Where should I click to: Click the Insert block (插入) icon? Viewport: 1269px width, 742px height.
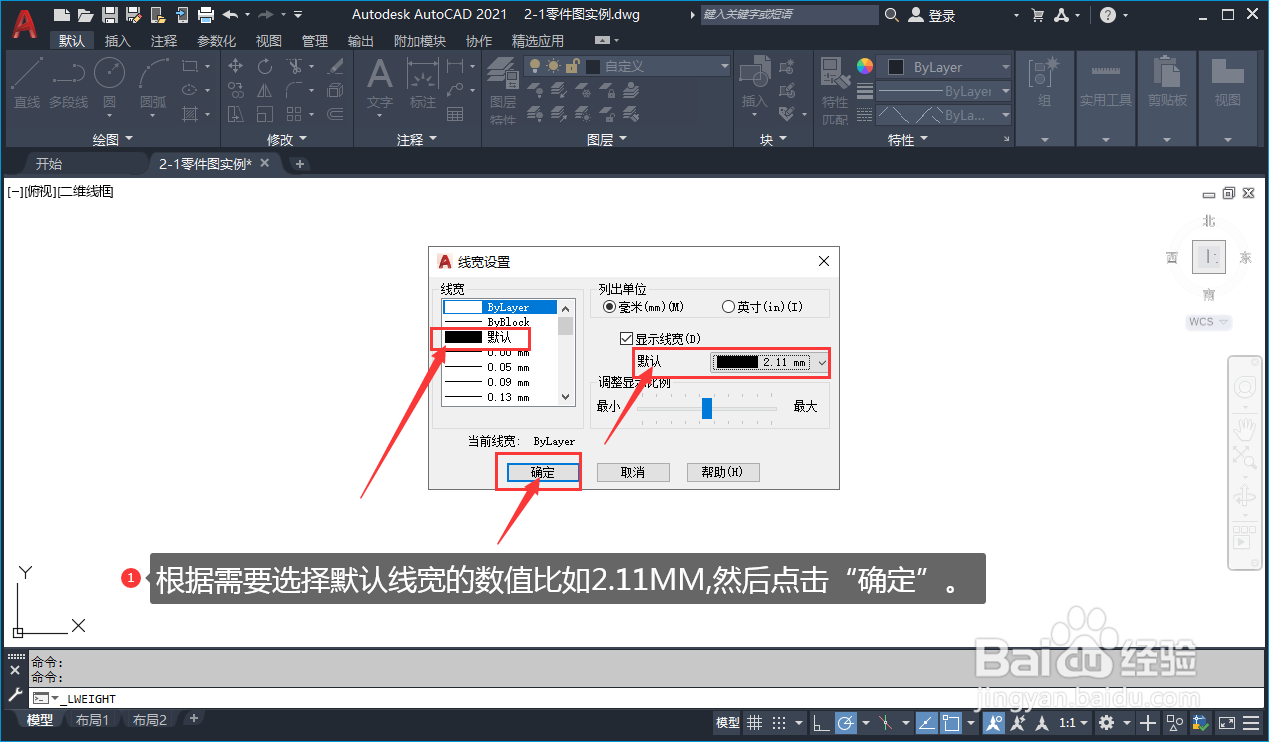pos(754,82)
